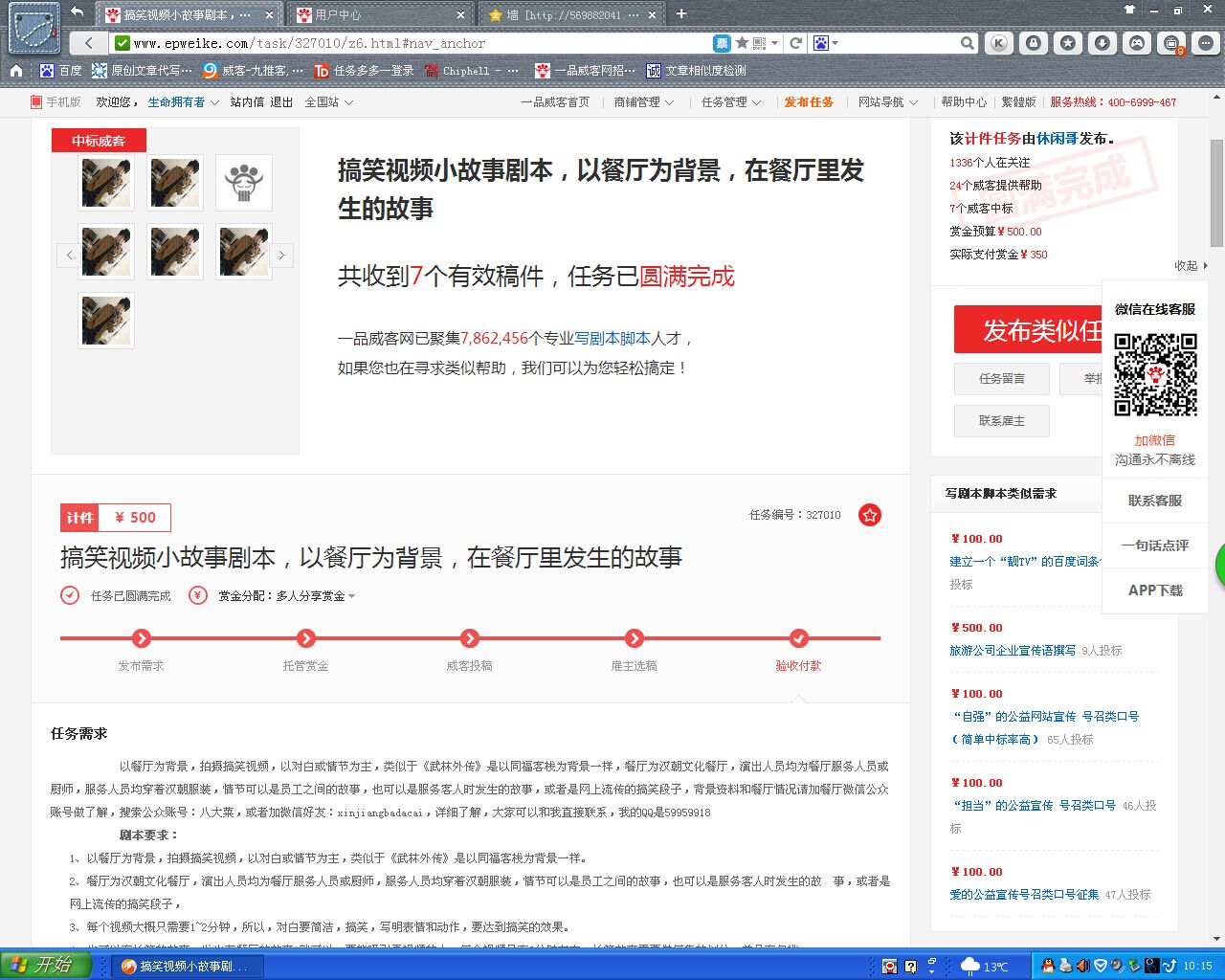
Task: Click the vertical page scrollbar thumb
Action: click(1216, 191)
